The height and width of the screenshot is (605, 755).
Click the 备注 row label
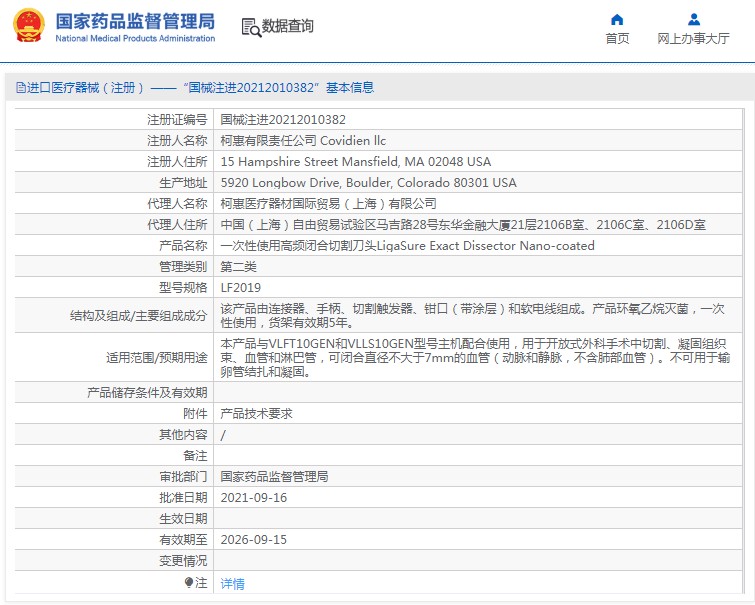(x=195, y=456)
